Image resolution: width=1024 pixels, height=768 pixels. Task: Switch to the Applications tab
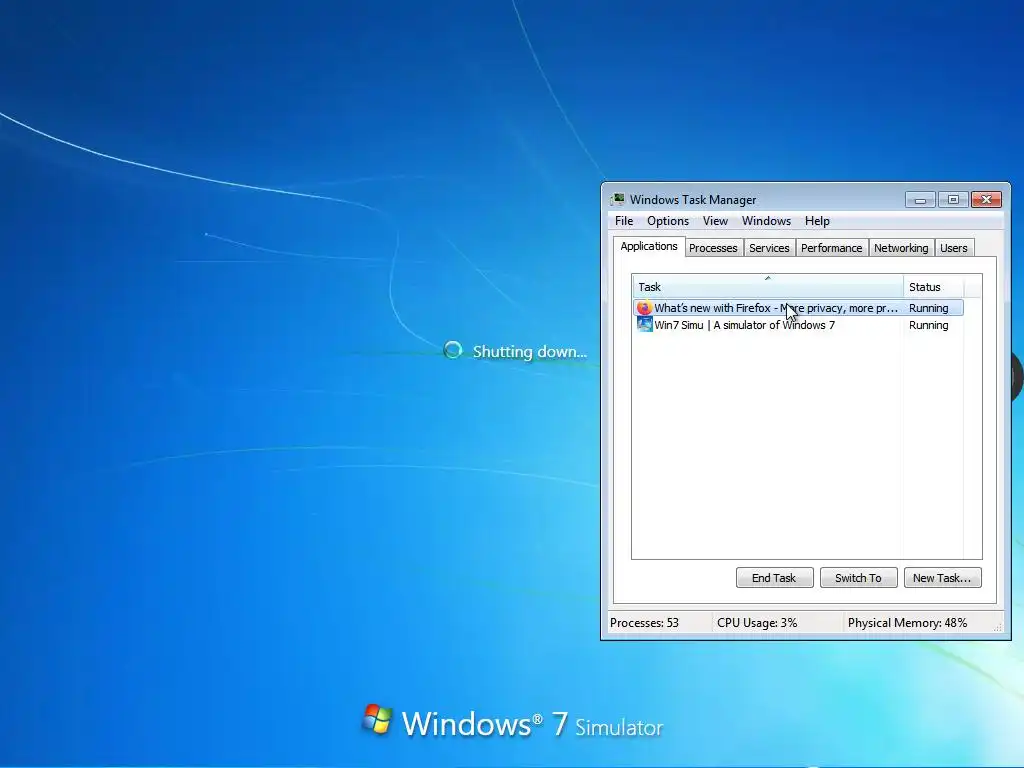tap(648, 246)
